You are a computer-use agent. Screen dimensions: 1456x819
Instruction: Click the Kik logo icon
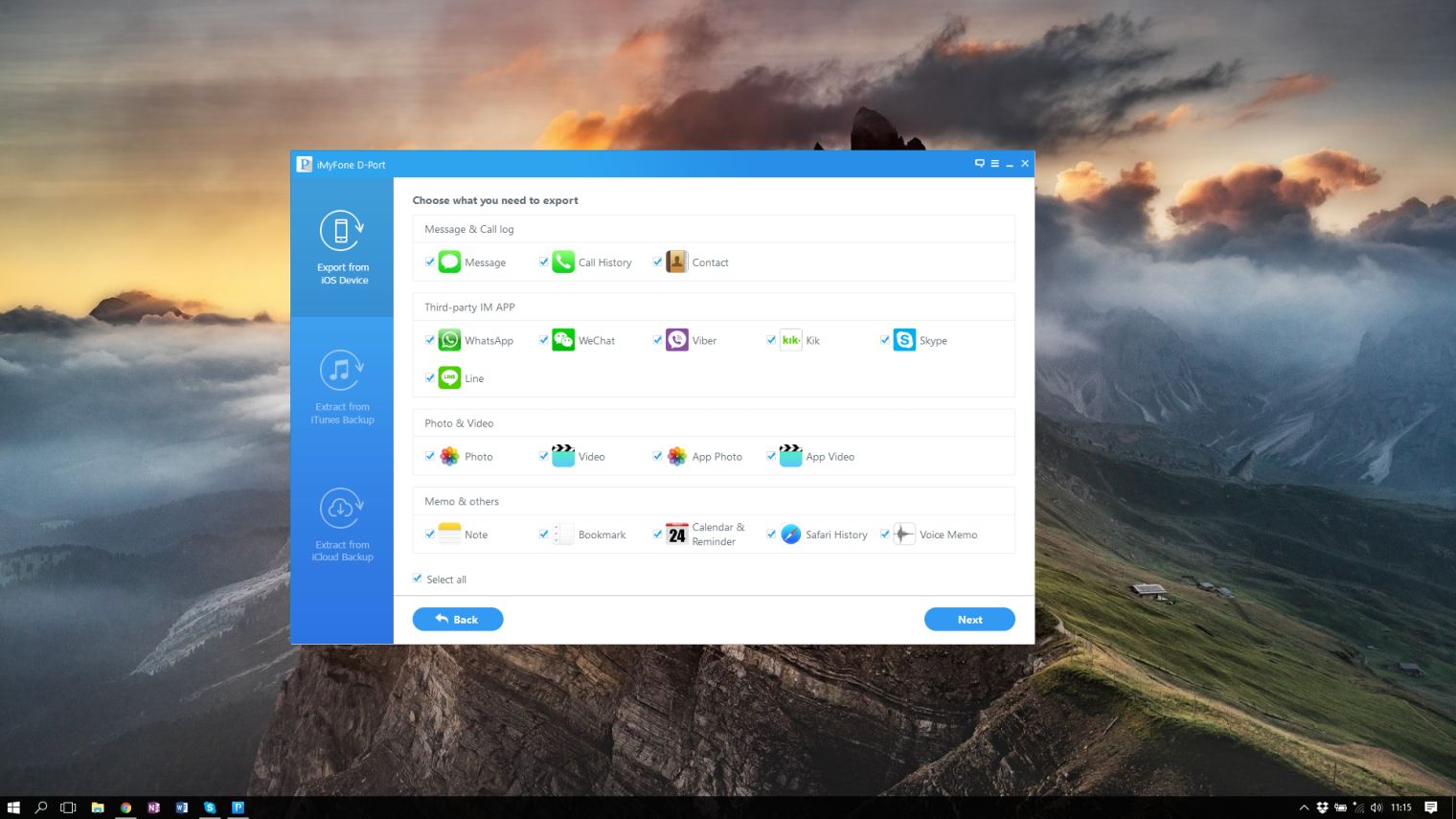[x=791, y=340]
